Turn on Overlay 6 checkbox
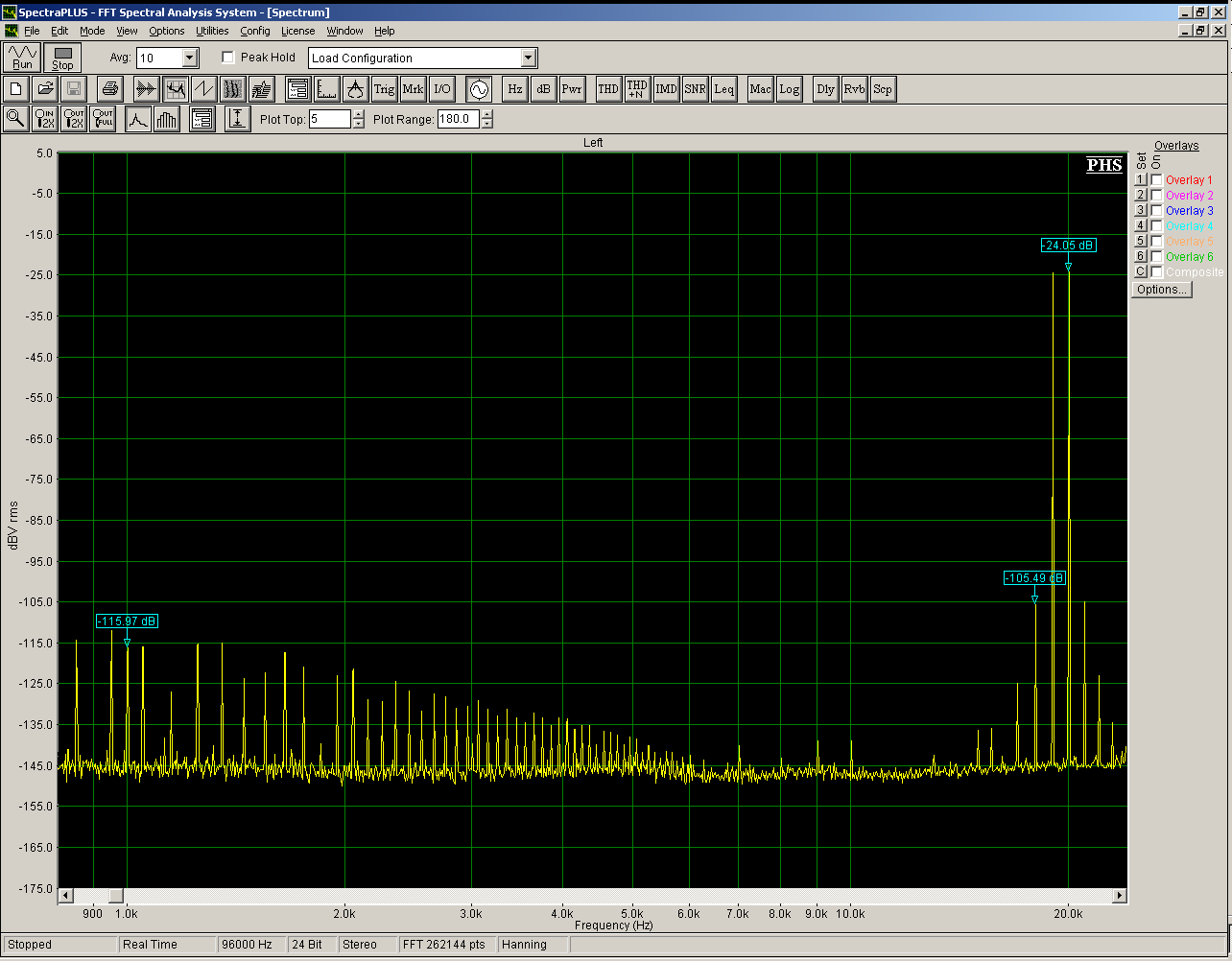 1157,257
